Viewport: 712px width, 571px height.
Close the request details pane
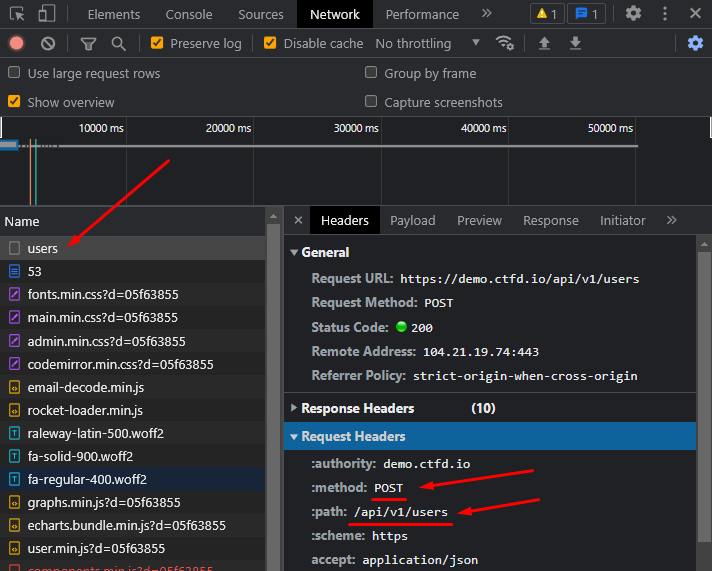click(x=298, y=220)
